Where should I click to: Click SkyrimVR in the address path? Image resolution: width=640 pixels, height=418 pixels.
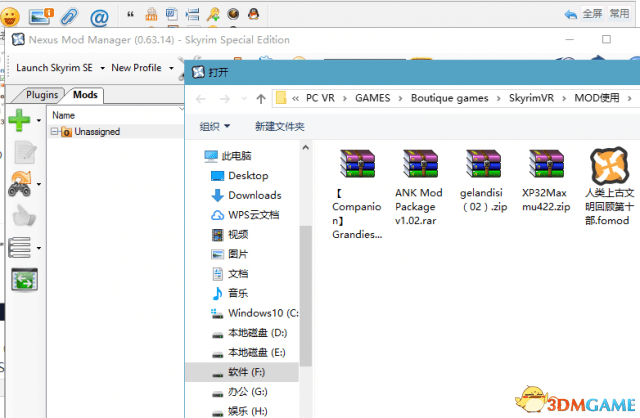coord(531,98)
